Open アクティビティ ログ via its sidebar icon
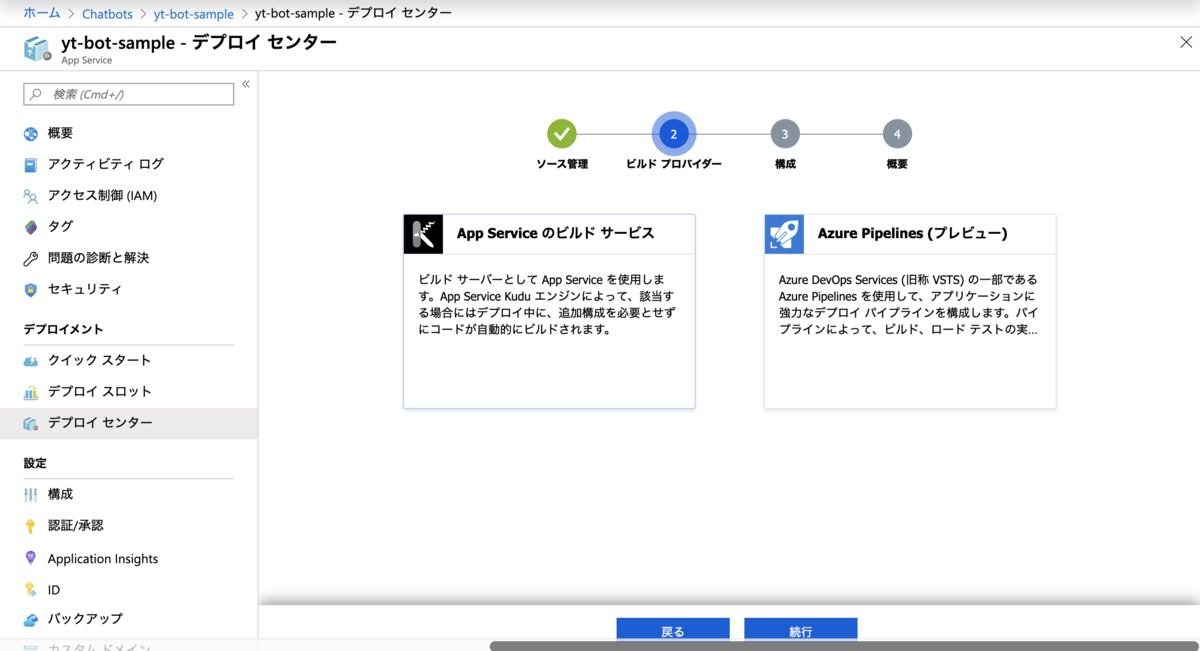 pos(29,163)
